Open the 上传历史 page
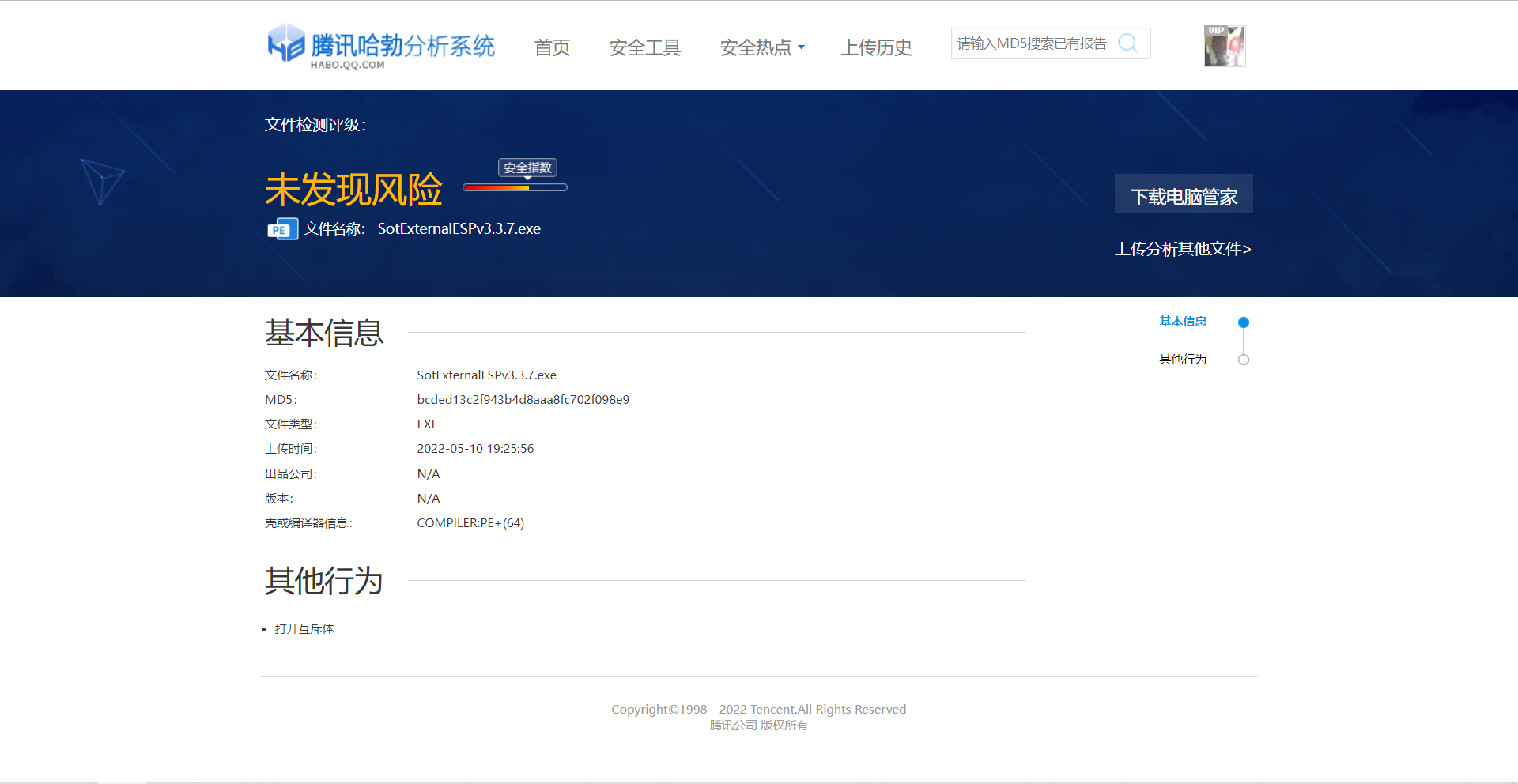Image resolution: width=1518 pixels, height=784 pixels. [876, 47]
